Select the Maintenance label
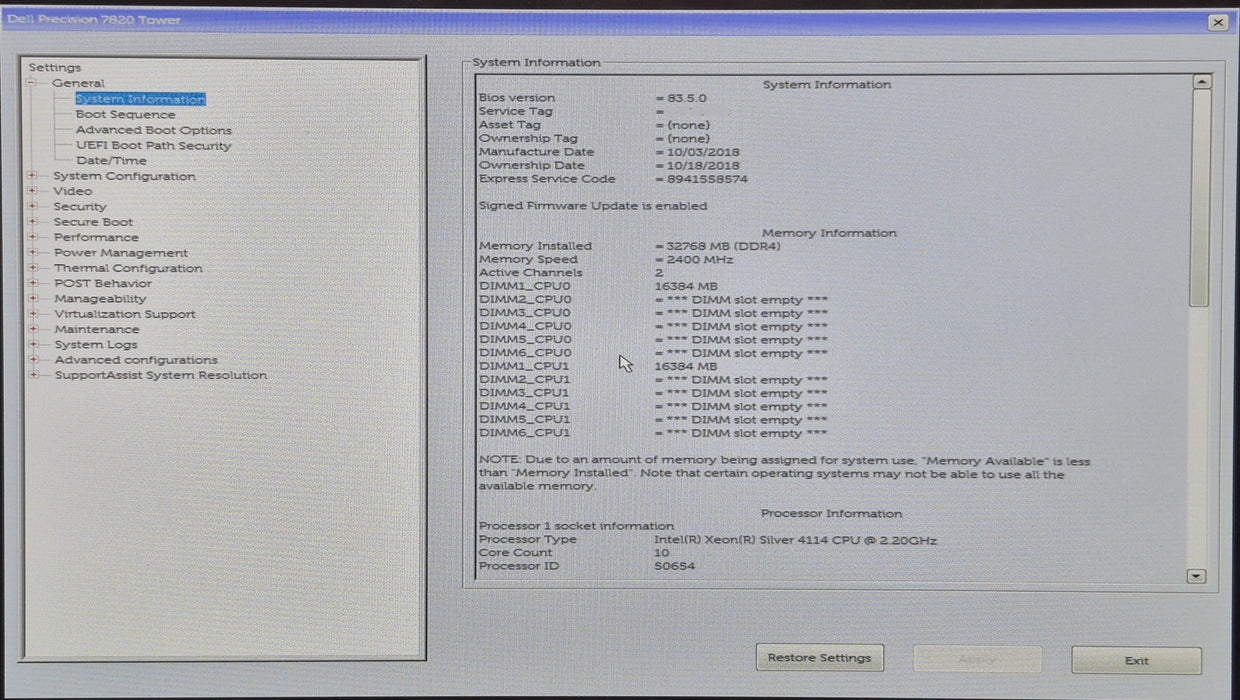This screenshot has width=1240, height=700. click(97, 329)
